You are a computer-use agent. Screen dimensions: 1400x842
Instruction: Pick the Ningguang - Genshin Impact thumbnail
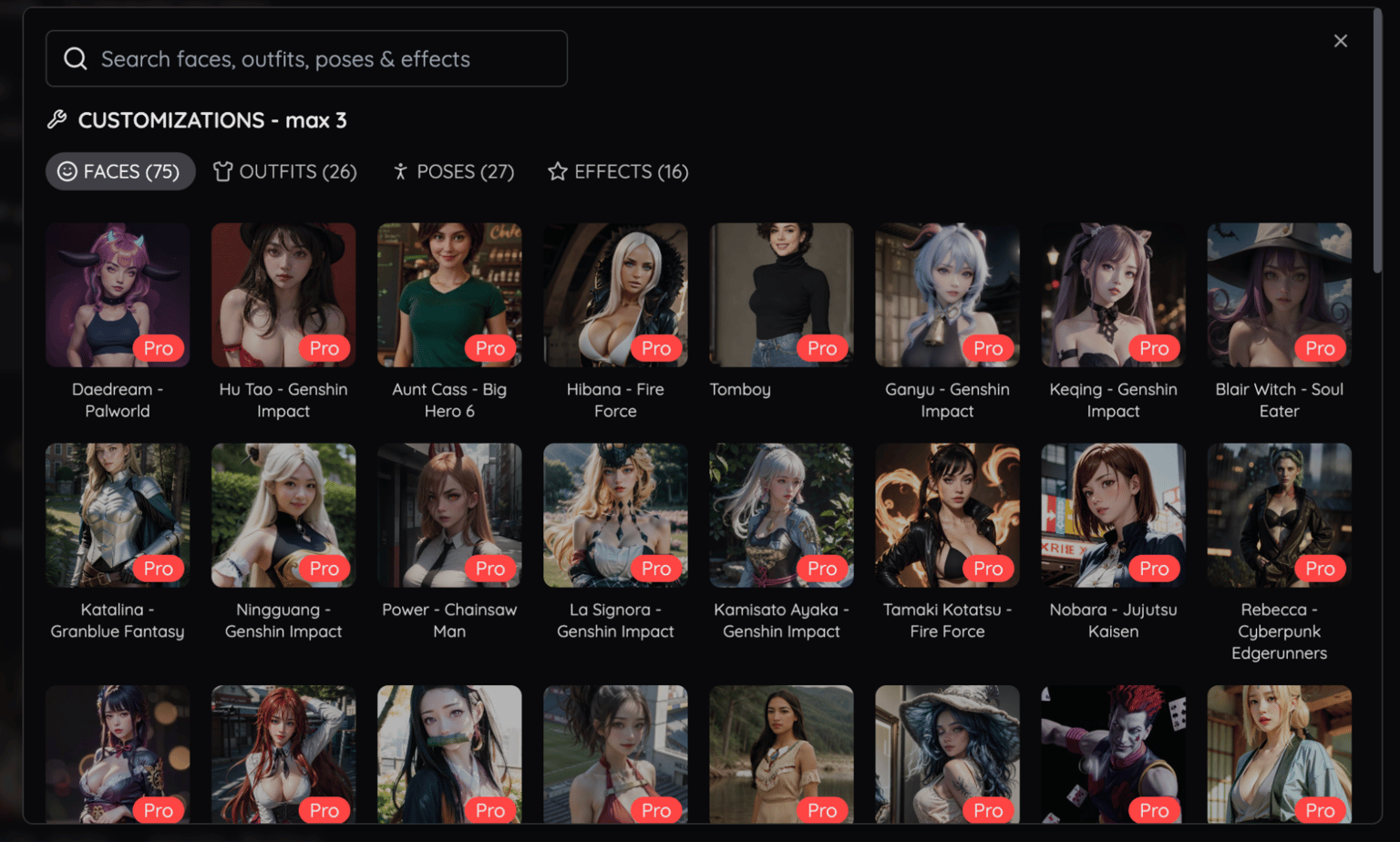click(x=283, y=516)
